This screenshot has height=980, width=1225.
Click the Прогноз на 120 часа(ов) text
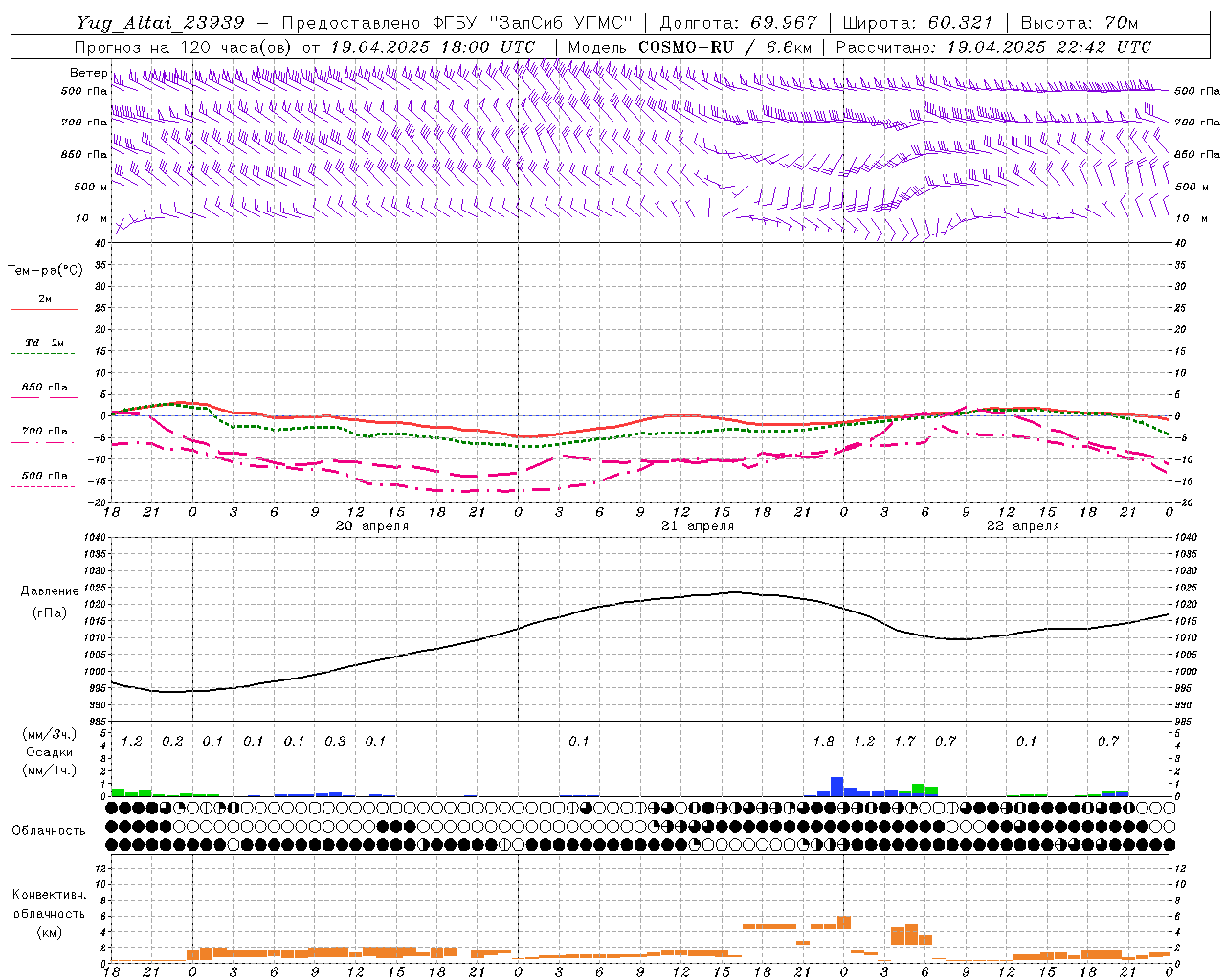[x=185, y=47]
